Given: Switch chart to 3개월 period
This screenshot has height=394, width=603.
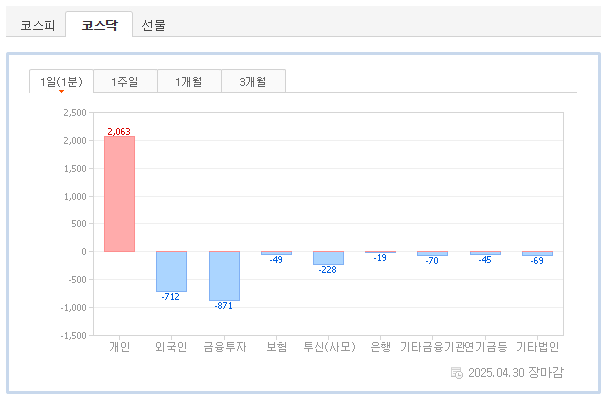Looking at the screenshot, I should (253, 81).
